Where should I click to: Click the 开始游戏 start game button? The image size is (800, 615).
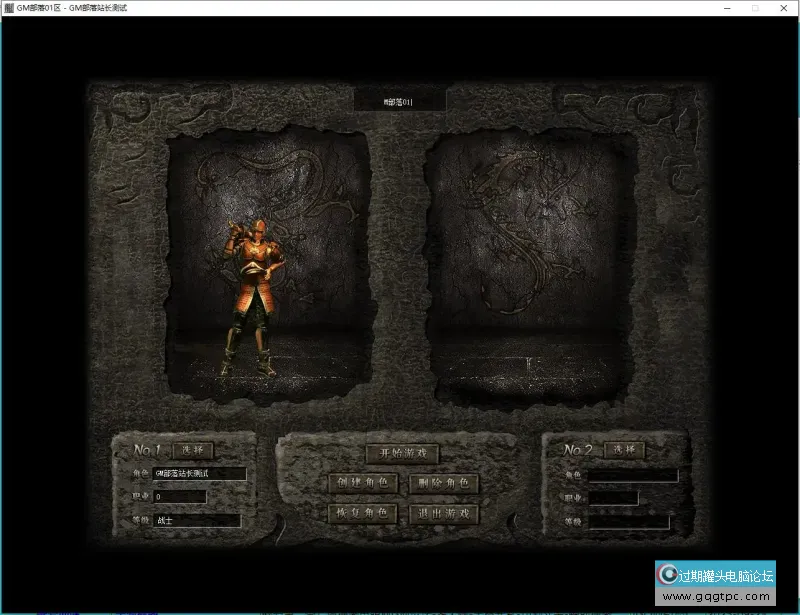point(403,453)
